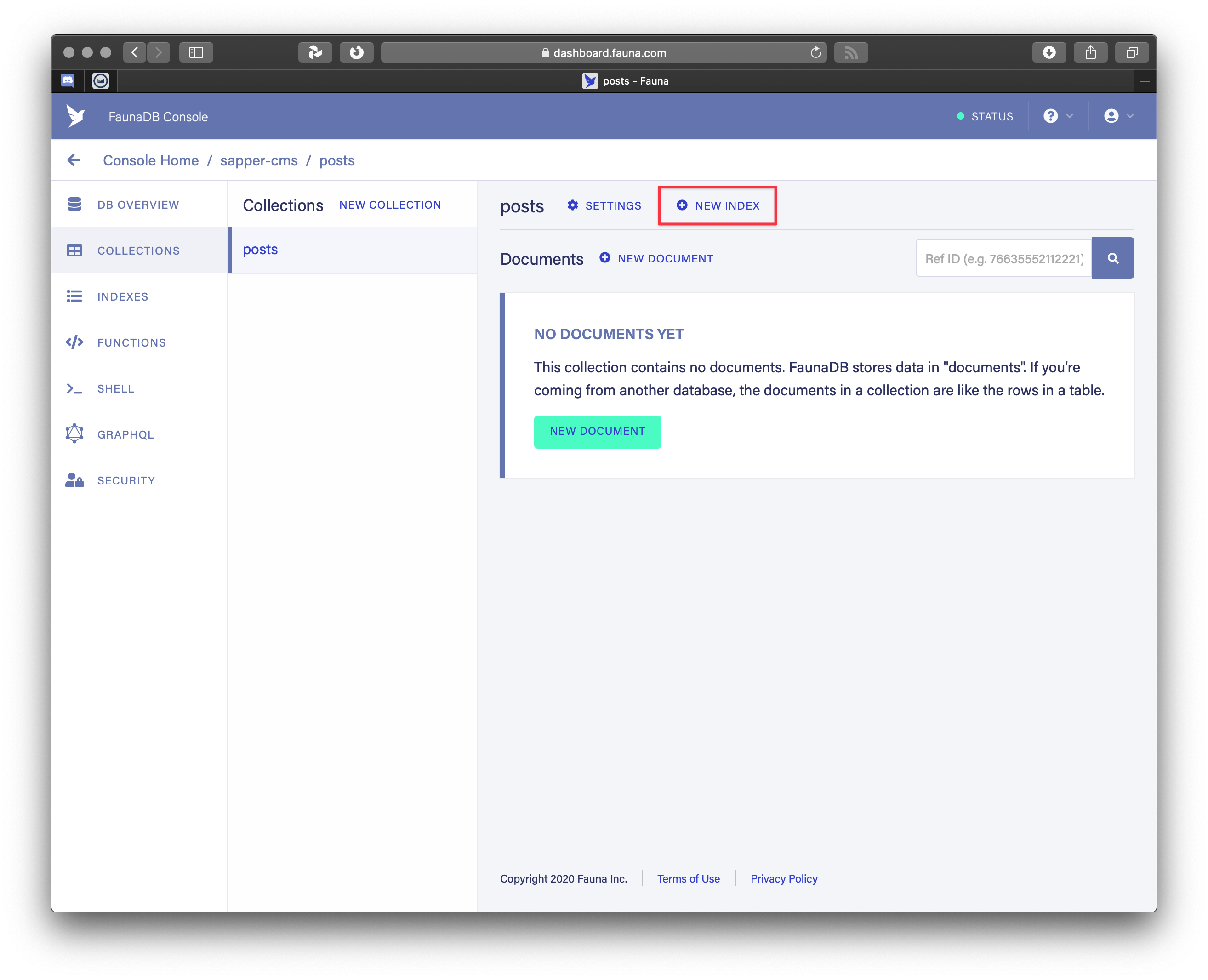
Task: Click the Safari reload page icon
Action: point(815,52)
